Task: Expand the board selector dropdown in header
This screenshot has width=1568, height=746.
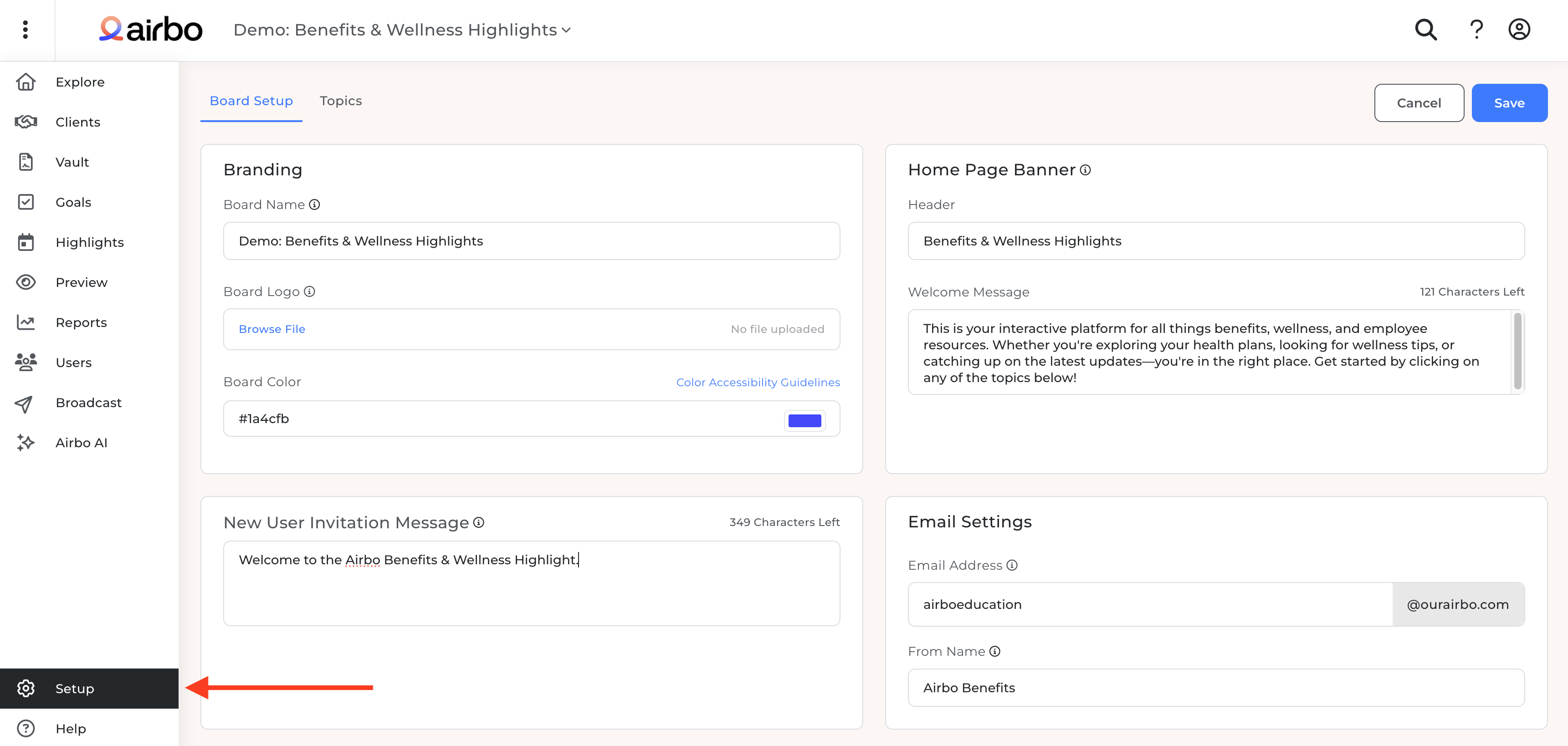Action: coord(402,30)
